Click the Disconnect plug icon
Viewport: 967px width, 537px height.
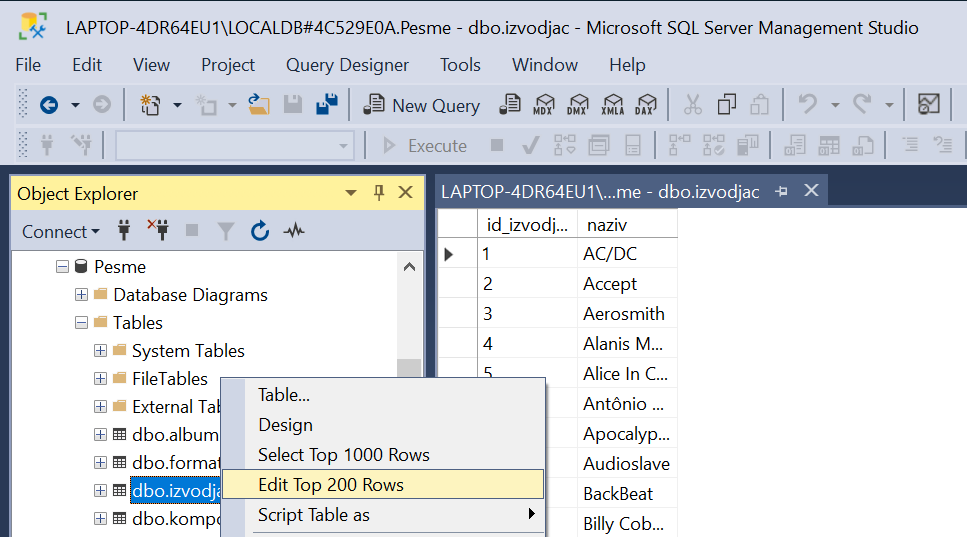pos(158,230)
